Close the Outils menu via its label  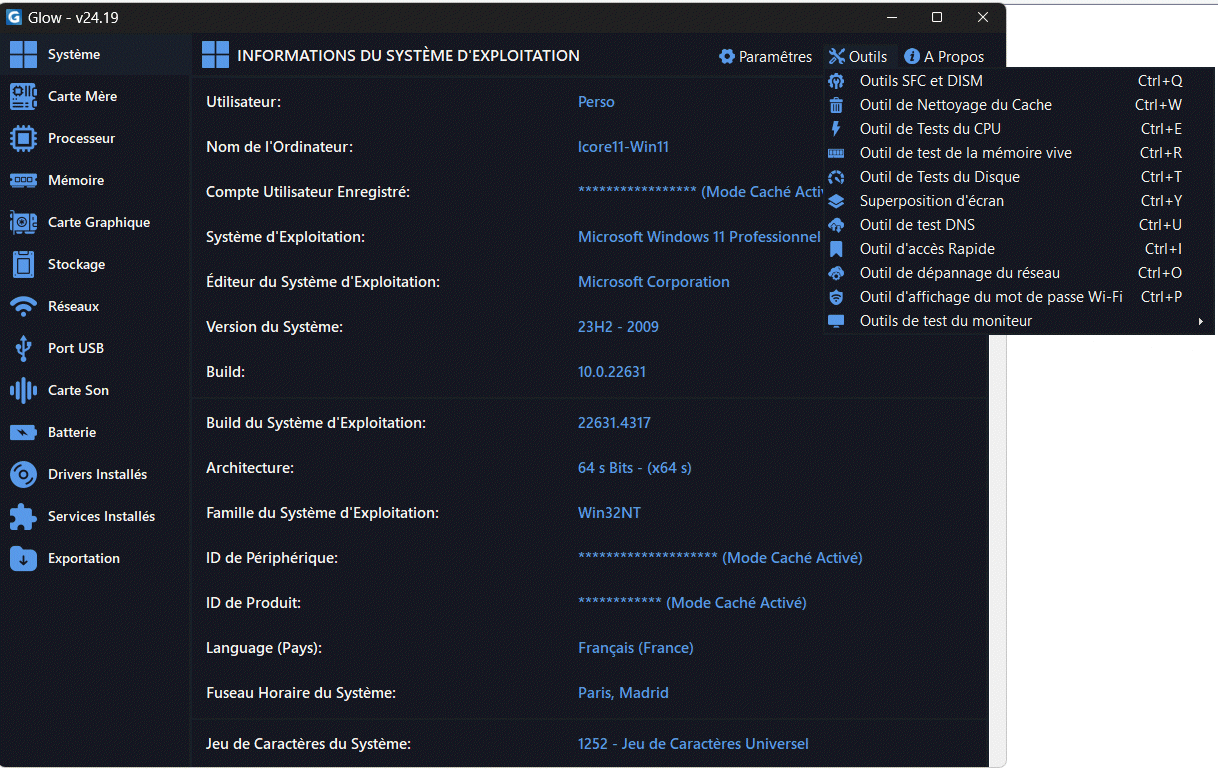(868, 57)
